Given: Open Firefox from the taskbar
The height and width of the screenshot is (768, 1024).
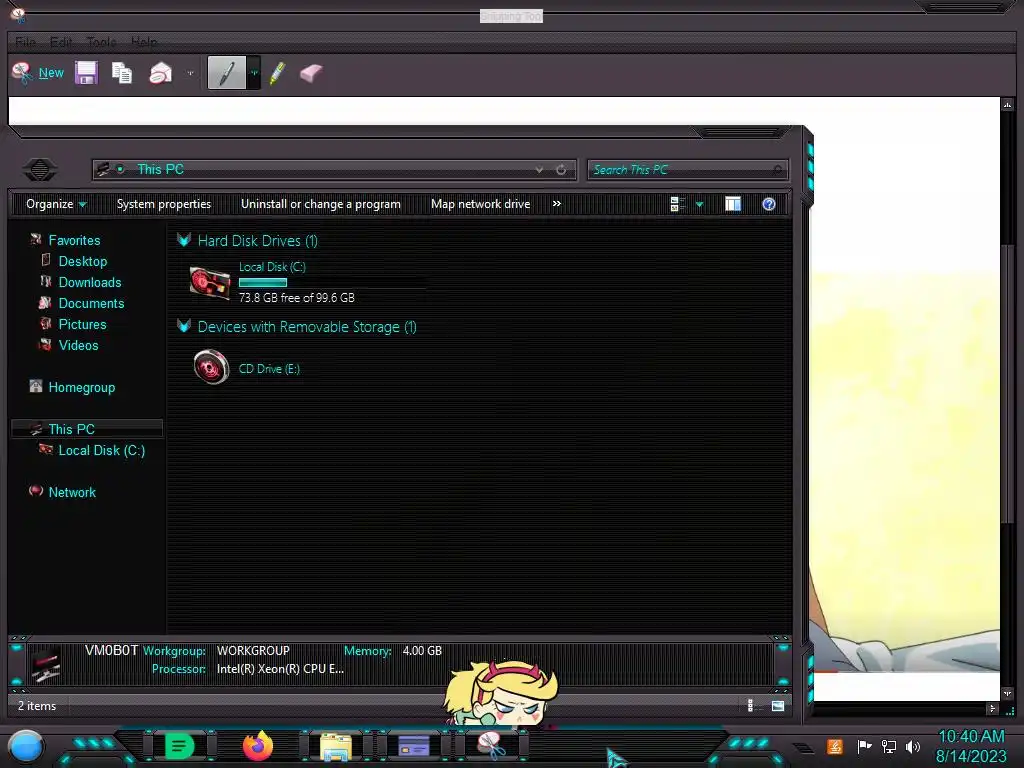Looking at the screenshot, I should pos(258,746).
